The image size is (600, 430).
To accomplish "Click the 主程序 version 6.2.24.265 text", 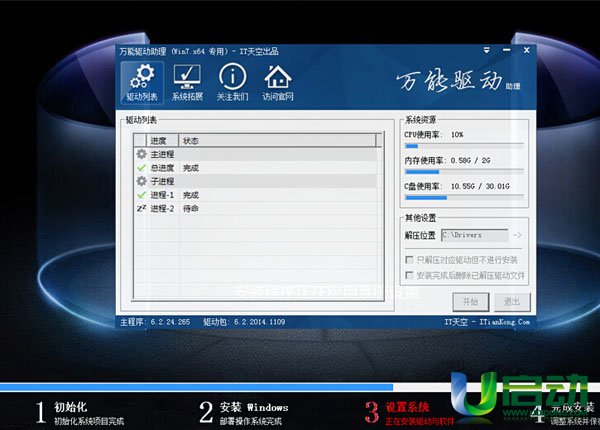I will coord(155,322).
